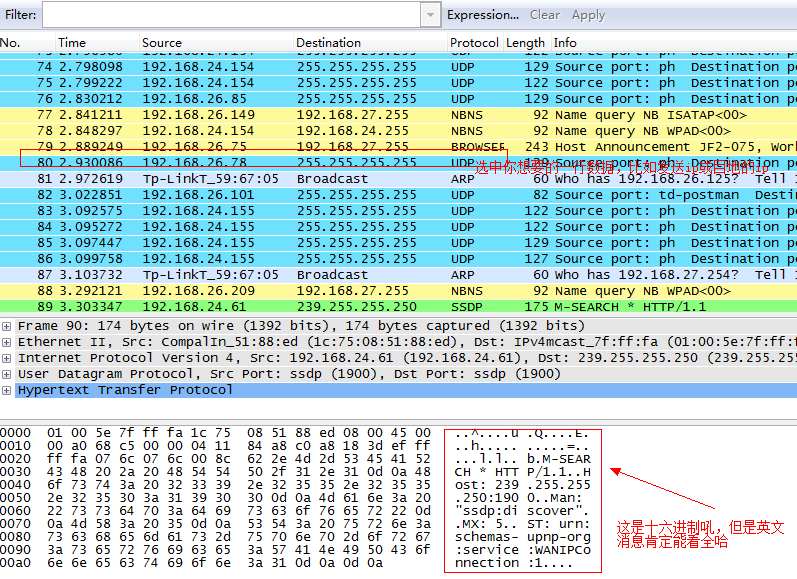The height and width of the screenshot is (579, 797).
Task: Click inside the Filter input field
Action: tap(231, 15)
